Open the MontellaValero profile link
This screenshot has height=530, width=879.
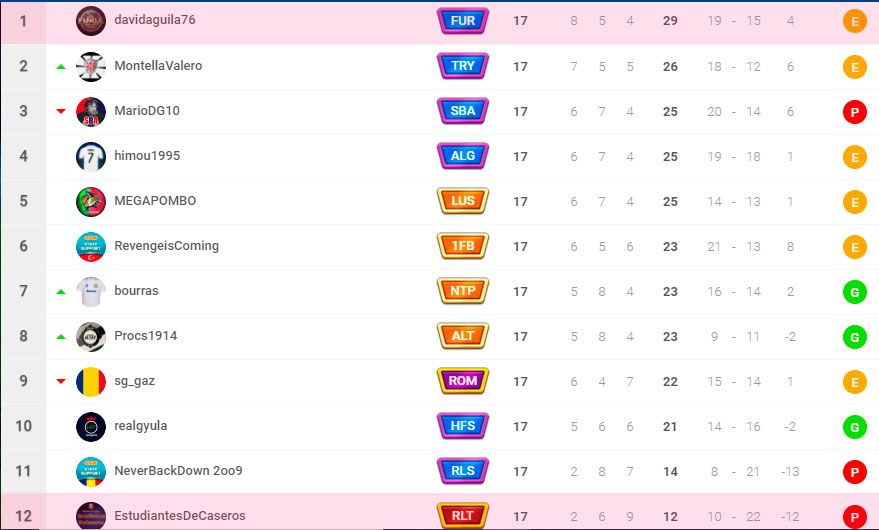coord(158,66)
